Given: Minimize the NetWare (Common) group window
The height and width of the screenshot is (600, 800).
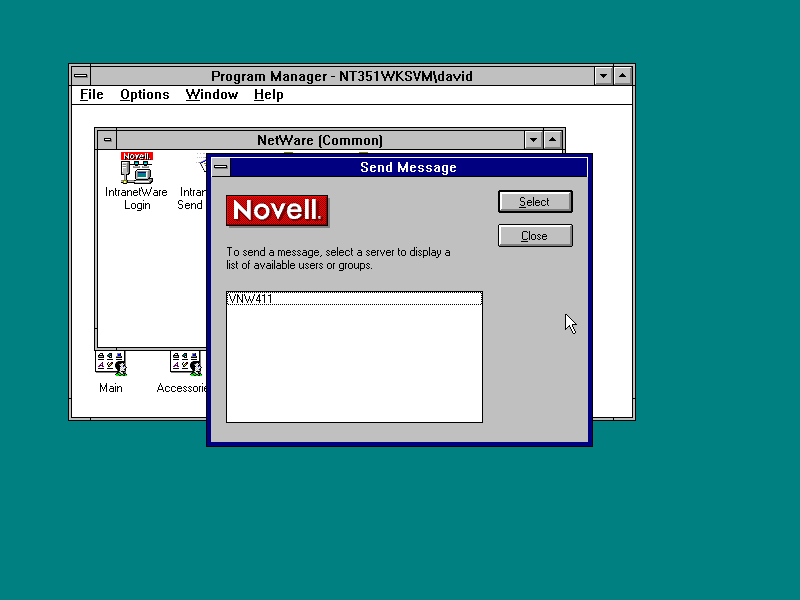Looking at the screenshot, I should (533, 140).
